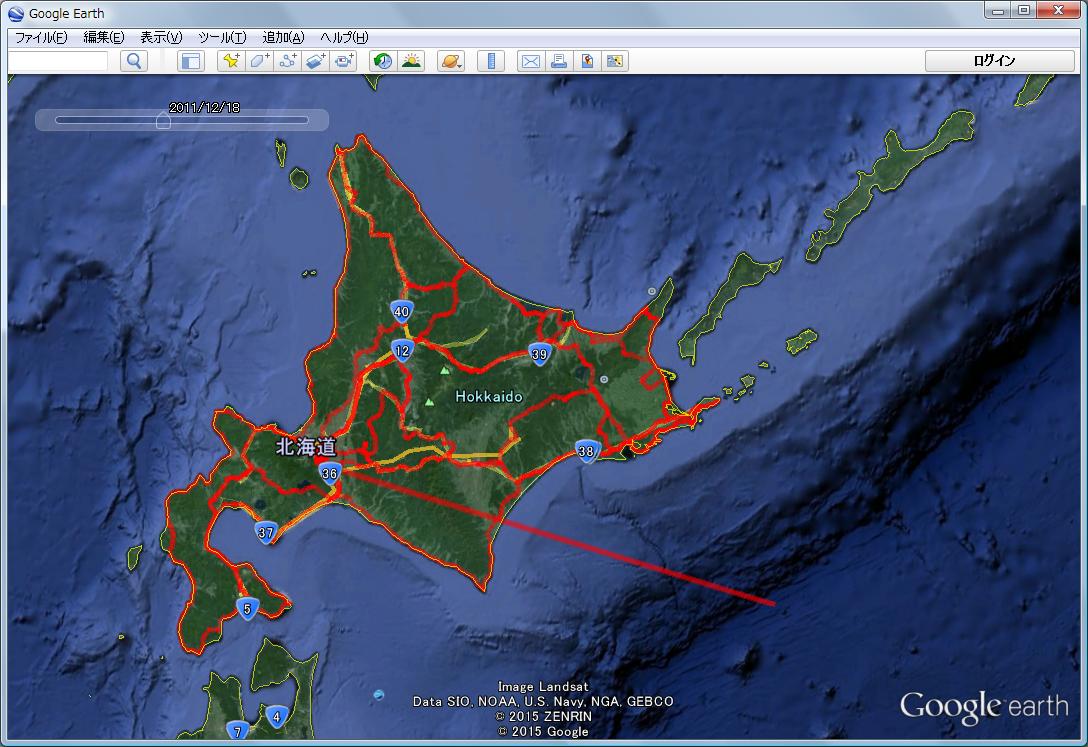The image size is (1088, 747).
Task: Click save image icon
Action: coord(587,61)
